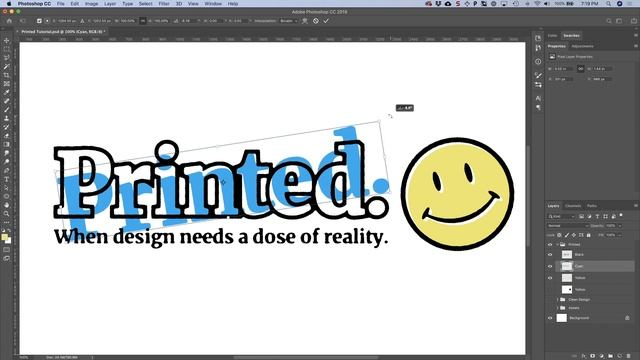
Task: Hide the Cyan layer
Action: pyautogui.click(x=550, y=266)
